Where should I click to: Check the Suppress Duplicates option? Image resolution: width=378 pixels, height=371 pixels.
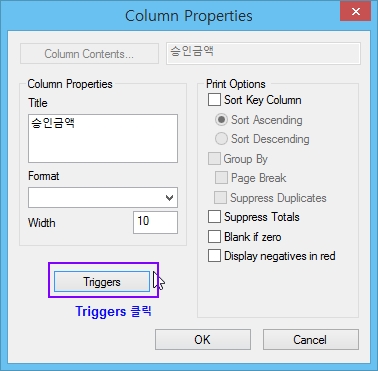220,198
